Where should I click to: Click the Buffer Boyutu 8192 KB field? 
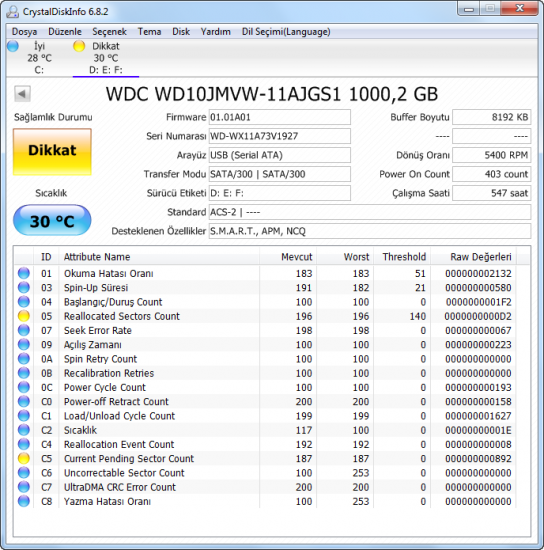click(491, 117)
